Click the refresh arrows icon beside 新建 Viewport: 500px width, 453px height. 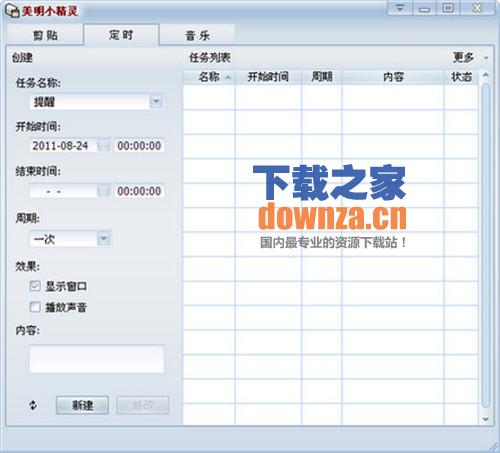(x=33, y=405)
